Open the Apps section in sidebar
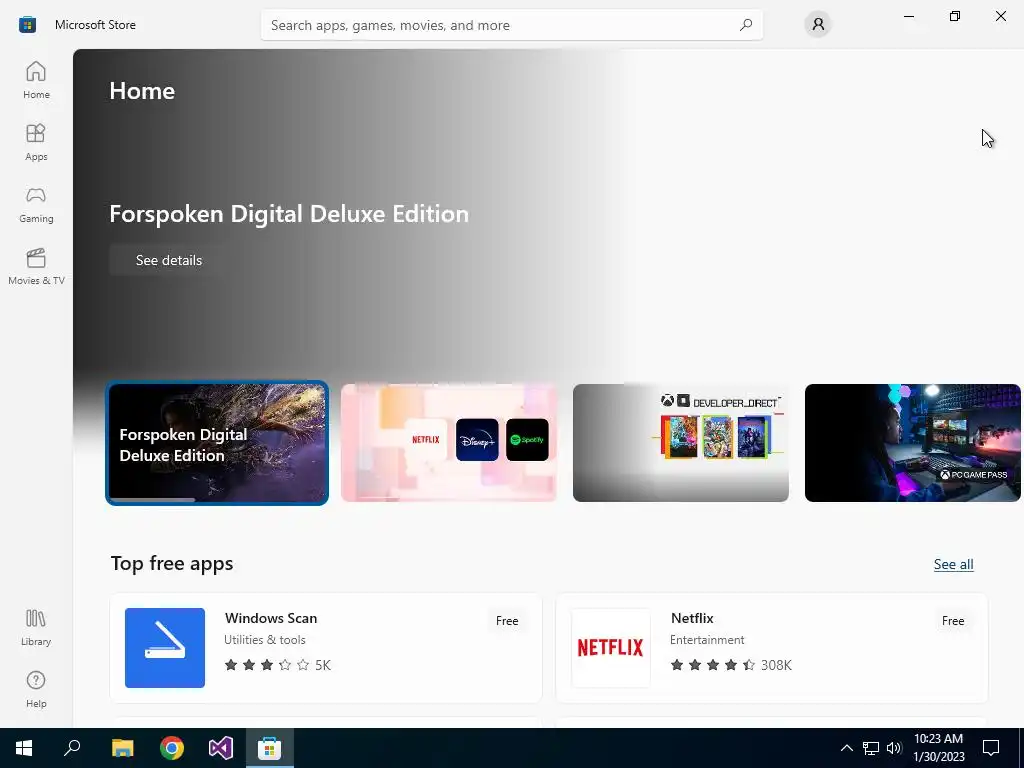This screenshot has width=1024, height=768. point(36,142)
